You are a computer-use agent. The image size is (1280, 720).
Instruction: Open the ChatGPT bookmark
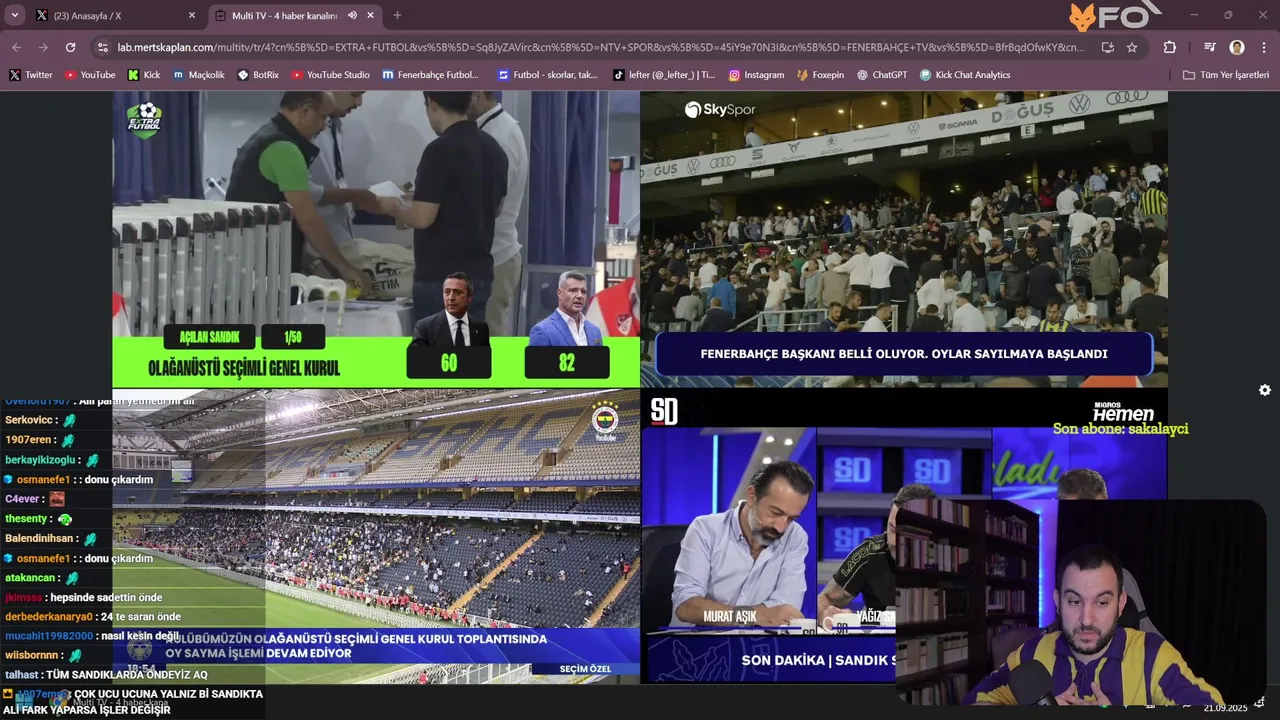click(882, 75)
